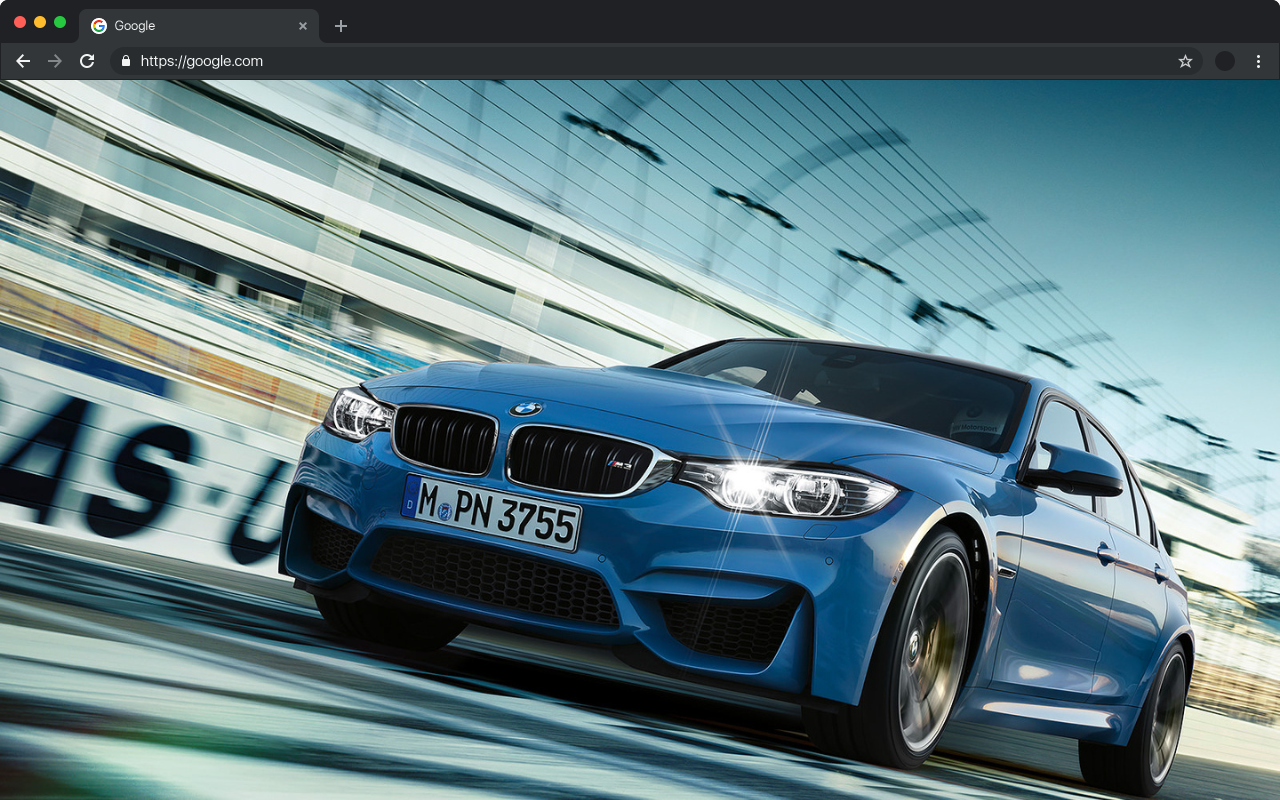The image size is (1280, 800).
Task: Open a new tab with the plus button
Action: [341, 25]
